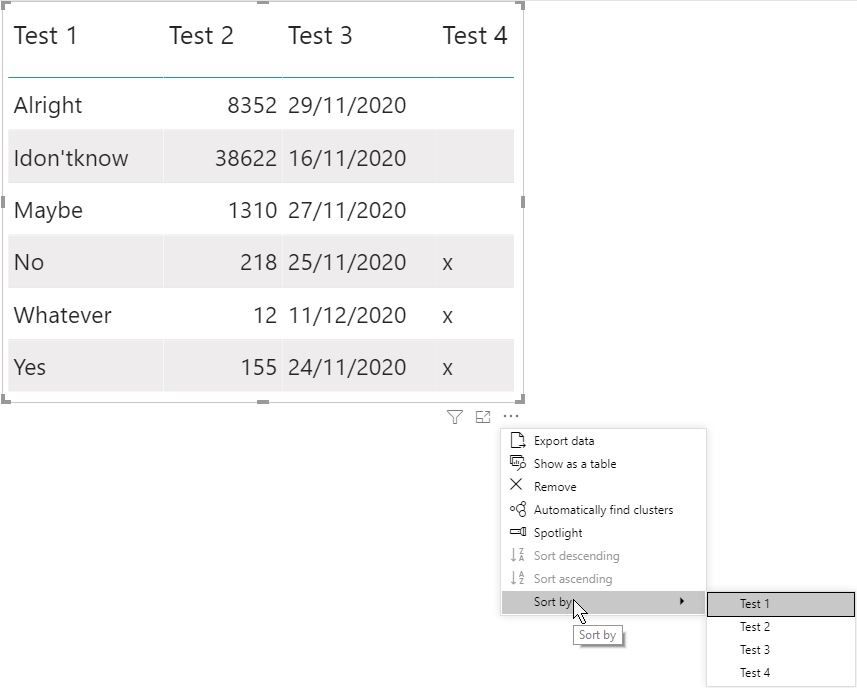Click the Test 3 column header
Image resolution: width=857 pixels, height=688 pixels.
coord(320,36)
